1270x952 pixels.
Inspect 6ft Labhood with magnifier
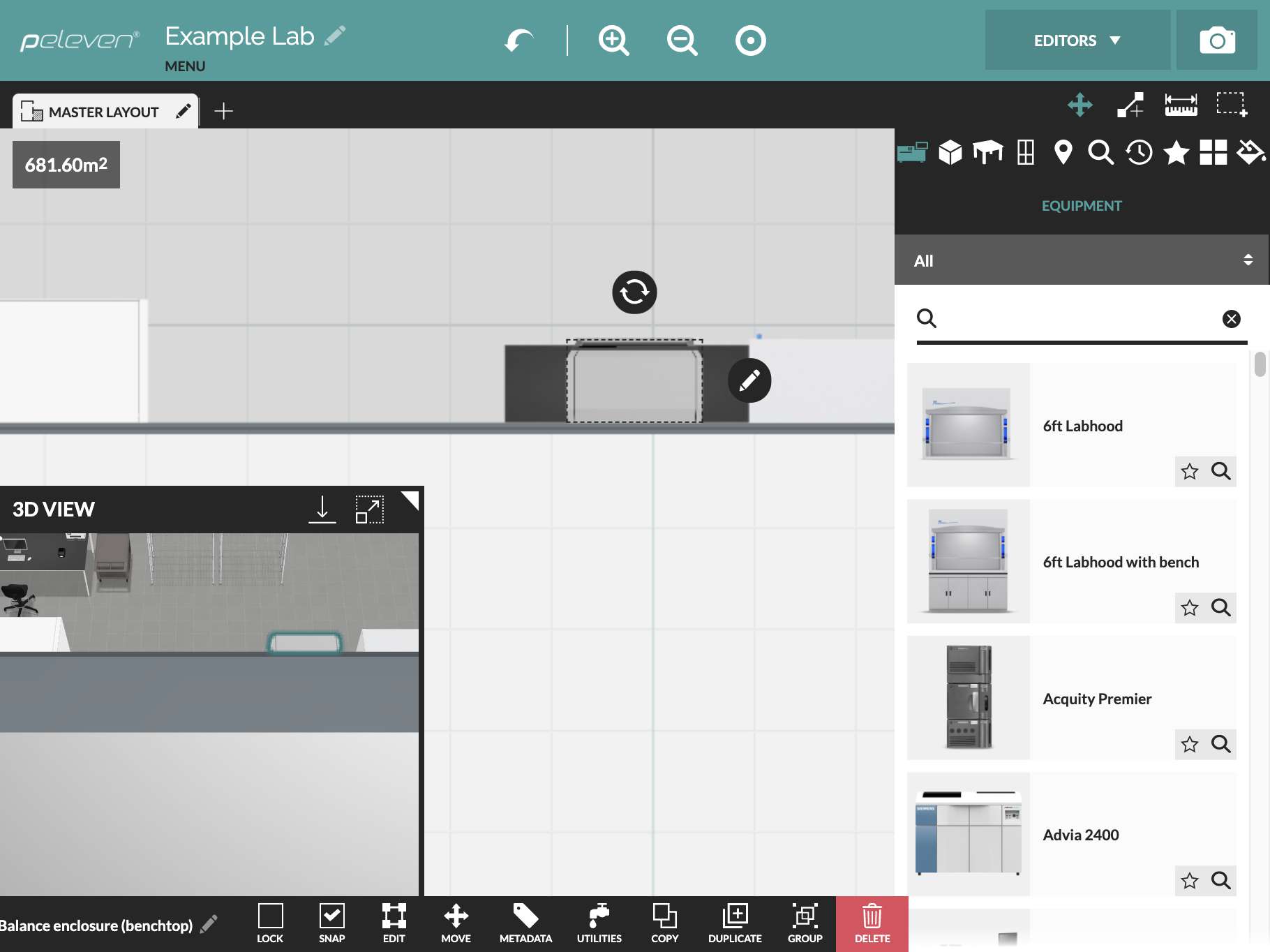1220,471
